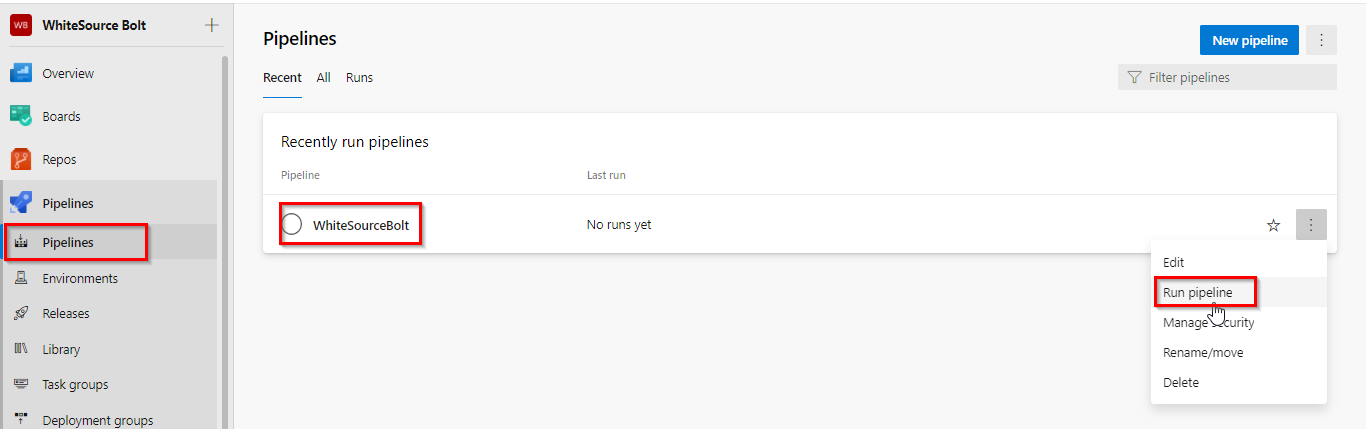Click the Filter pipelines input field
The image size is (1366, 429).
(x=1227, y=77)
